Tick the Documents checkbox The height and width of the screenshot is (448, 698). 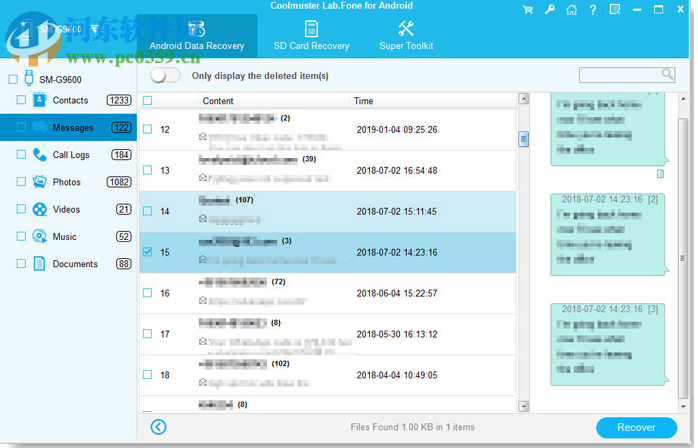click(21, 264)
